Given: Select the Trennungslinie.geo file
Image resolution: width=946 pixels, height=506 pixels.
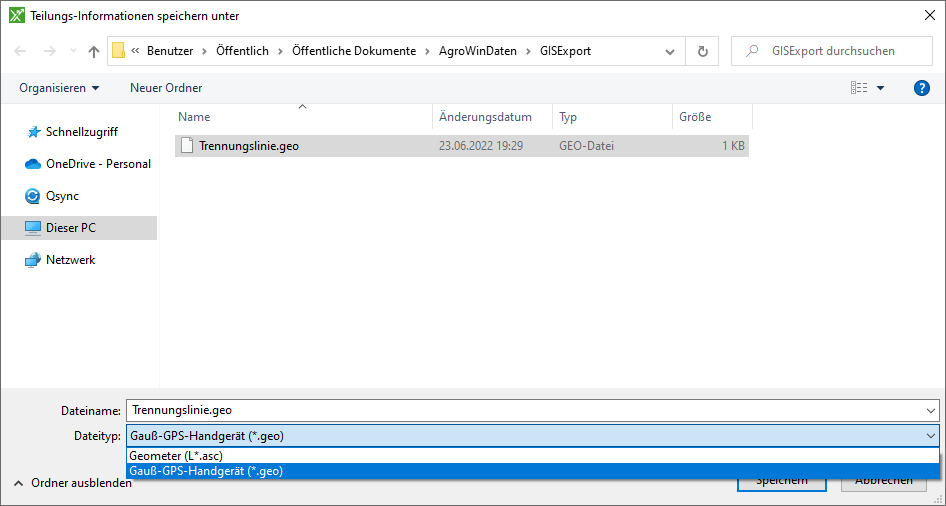Looking at the screenshot, I should pyautogui.click(x=248, y=146).
